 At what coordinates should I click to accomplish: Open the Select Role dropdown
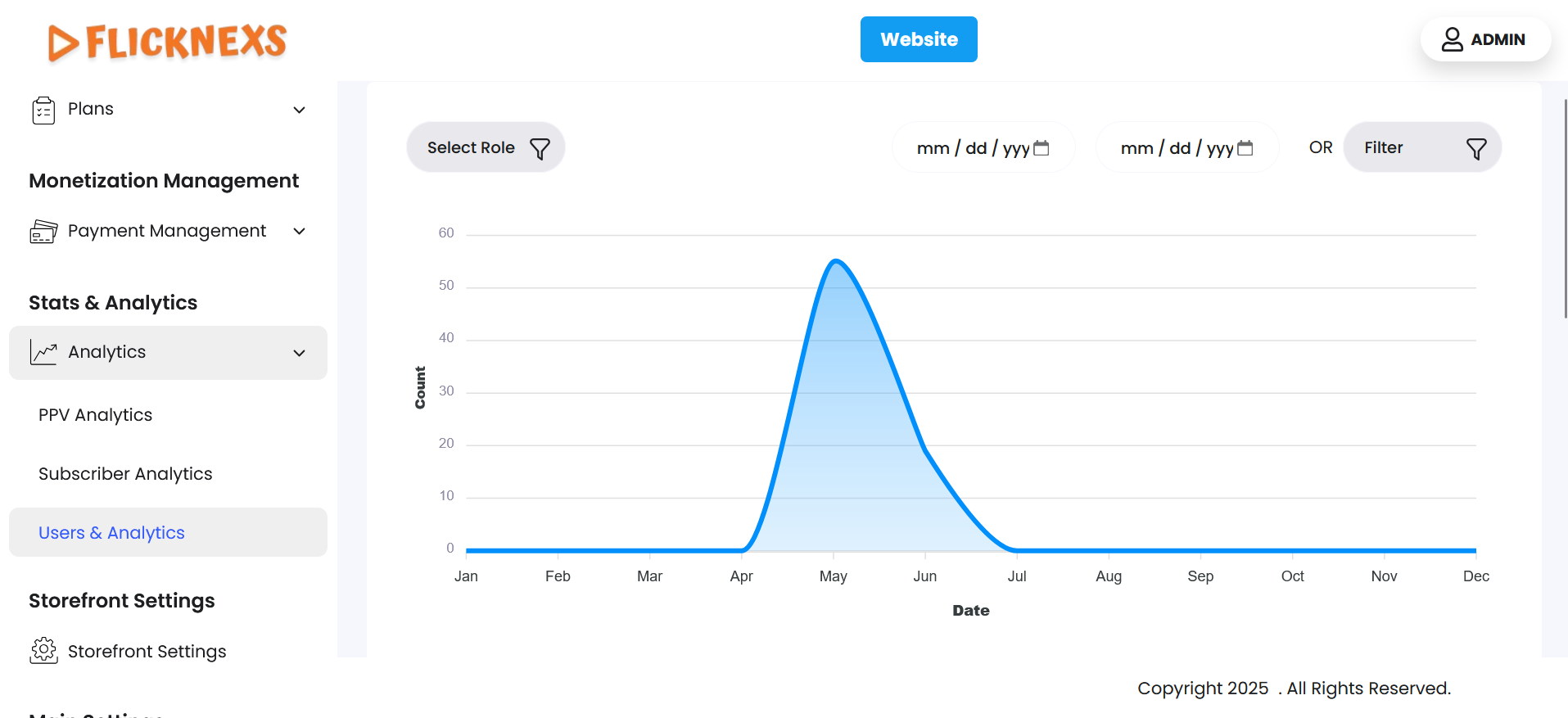(x=472, y=147)
